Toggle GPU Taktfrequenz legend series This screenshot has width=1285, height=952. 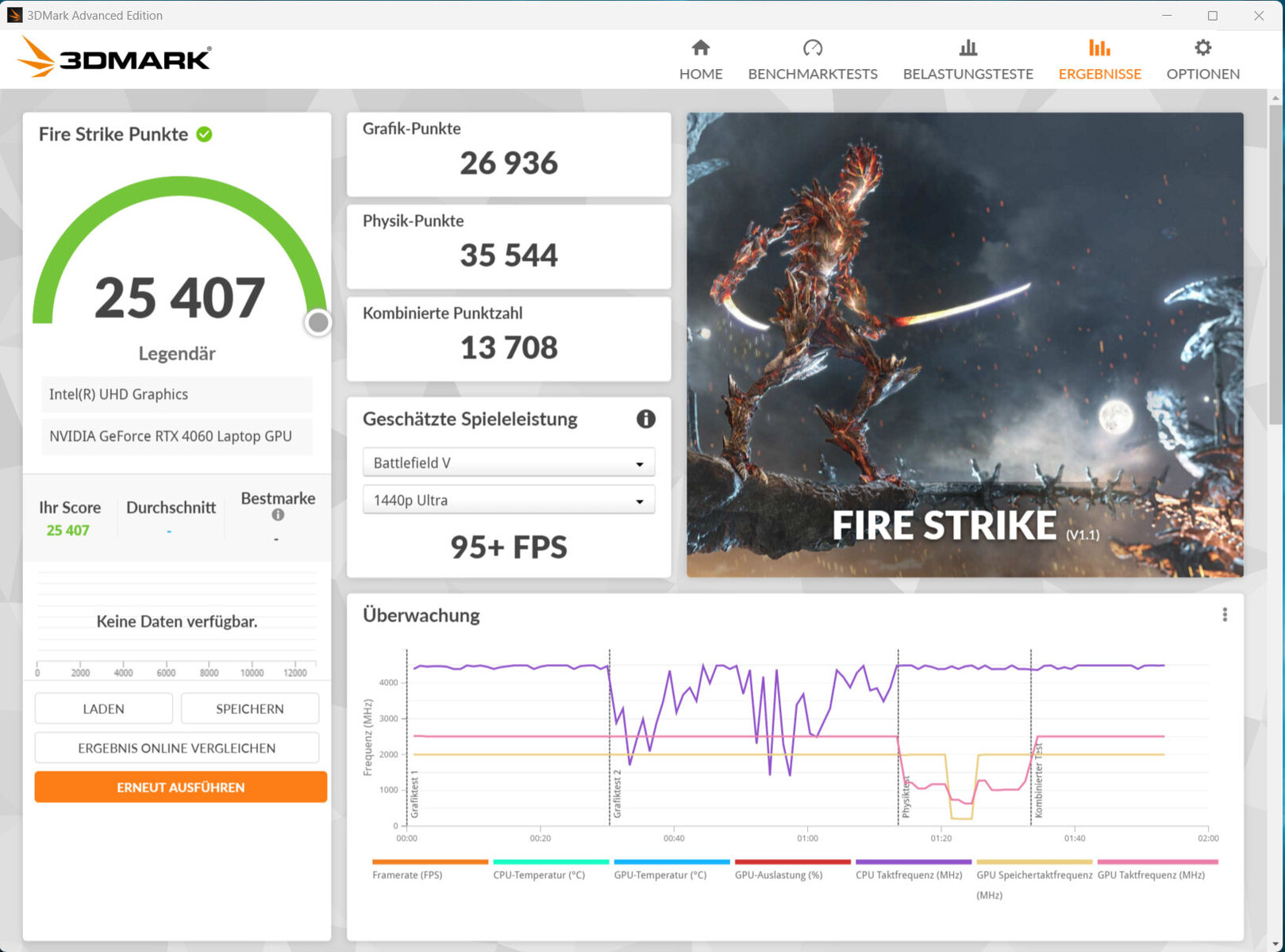(x=1156, y=869)
